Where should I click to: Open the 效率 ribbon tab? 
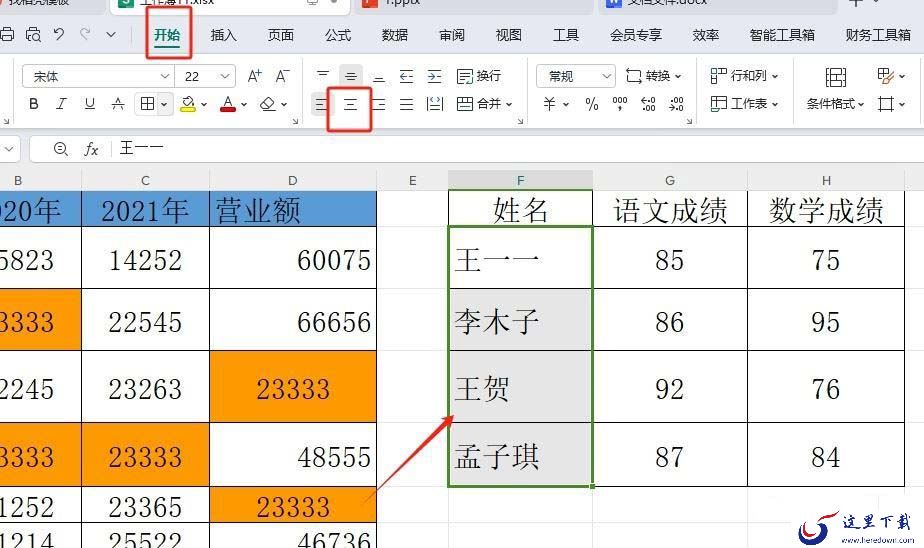click(x=706, y=35)
